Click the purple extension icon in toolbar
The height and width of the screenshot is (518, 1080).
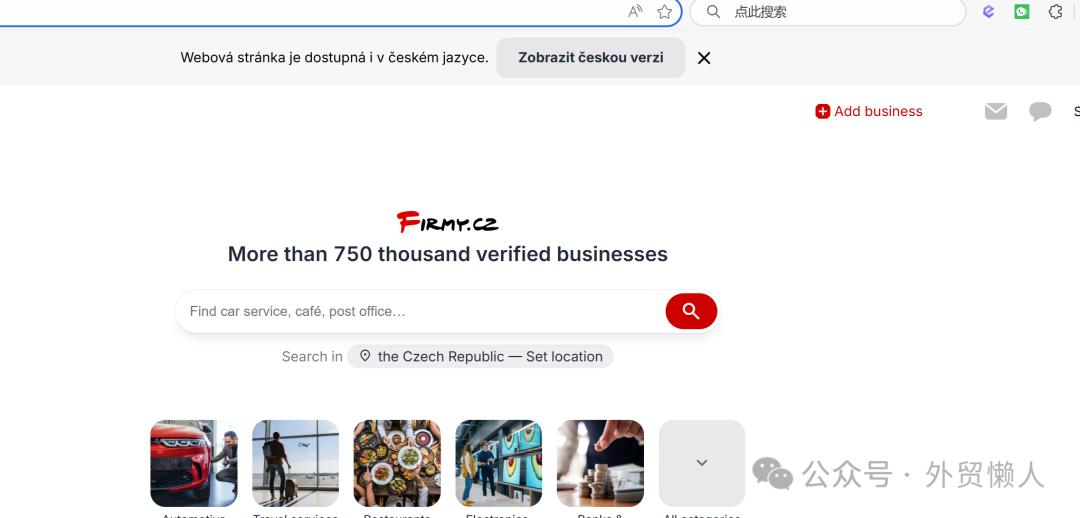coord(988,12)
